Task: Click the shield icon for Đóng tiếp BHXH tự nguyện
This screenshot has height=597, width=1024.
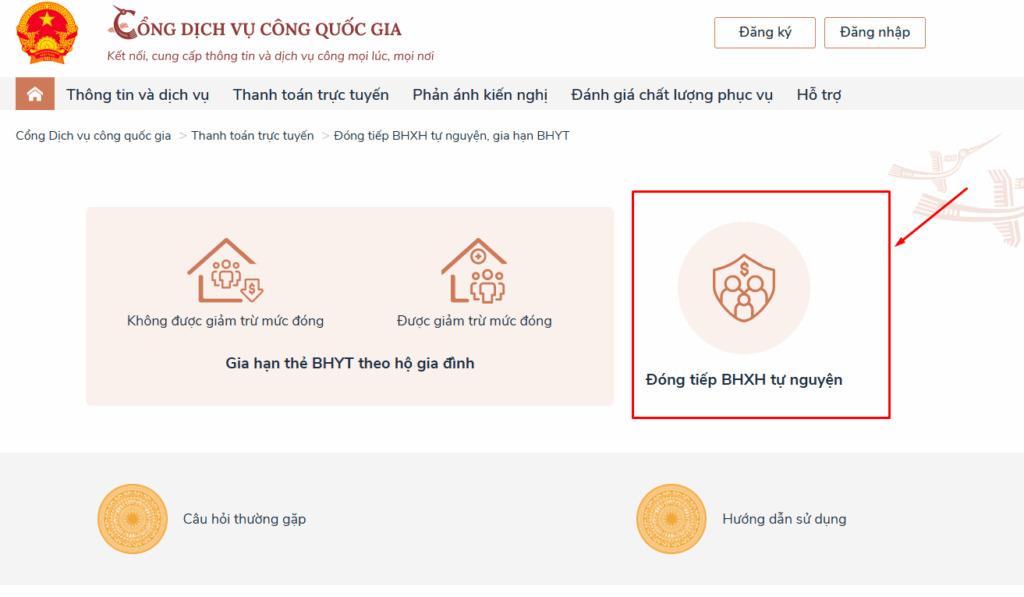Action: pos(744,288)
